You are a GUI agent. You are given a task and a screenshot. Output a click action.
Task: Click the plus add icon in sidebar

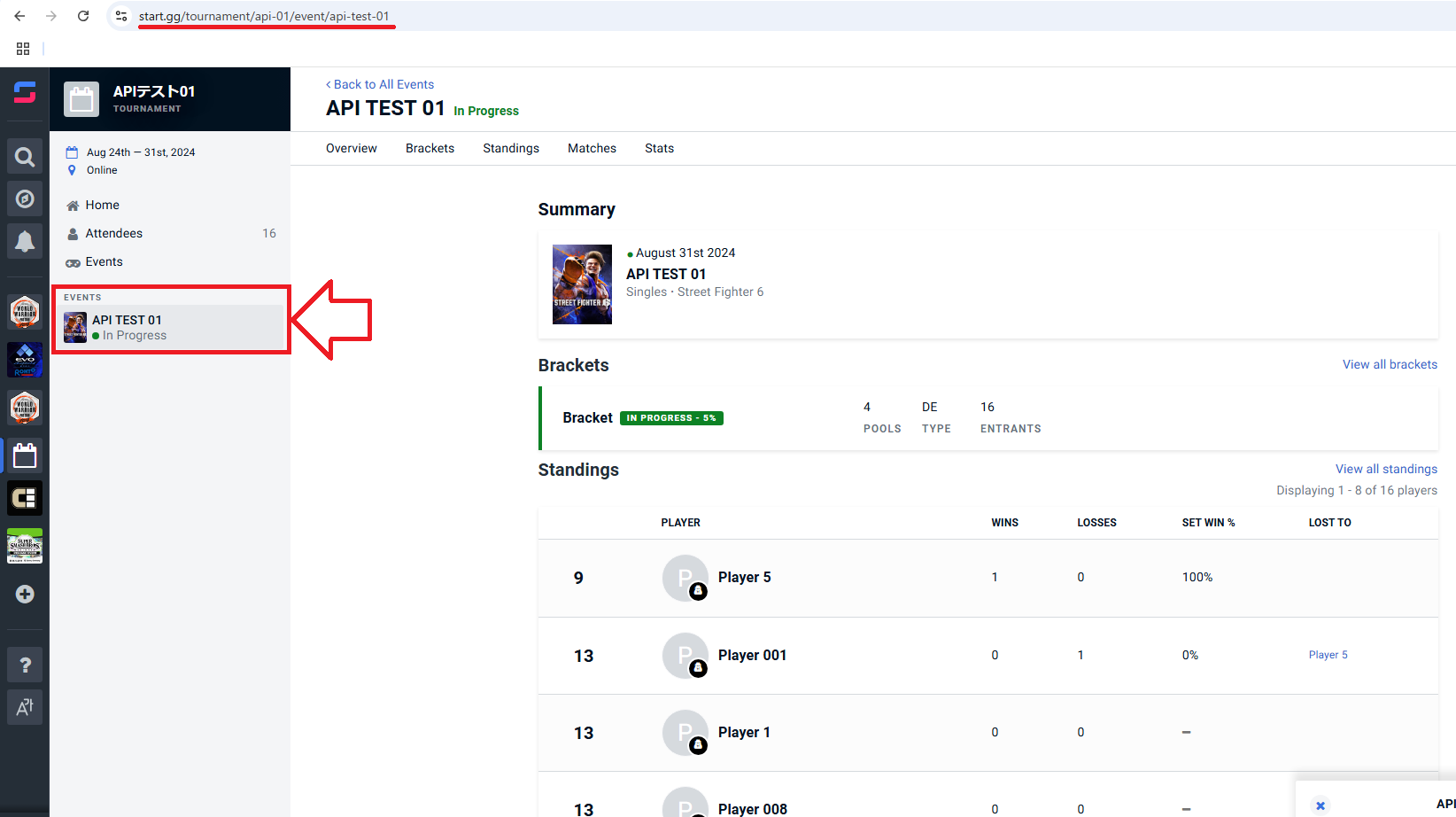click(25, 594)
